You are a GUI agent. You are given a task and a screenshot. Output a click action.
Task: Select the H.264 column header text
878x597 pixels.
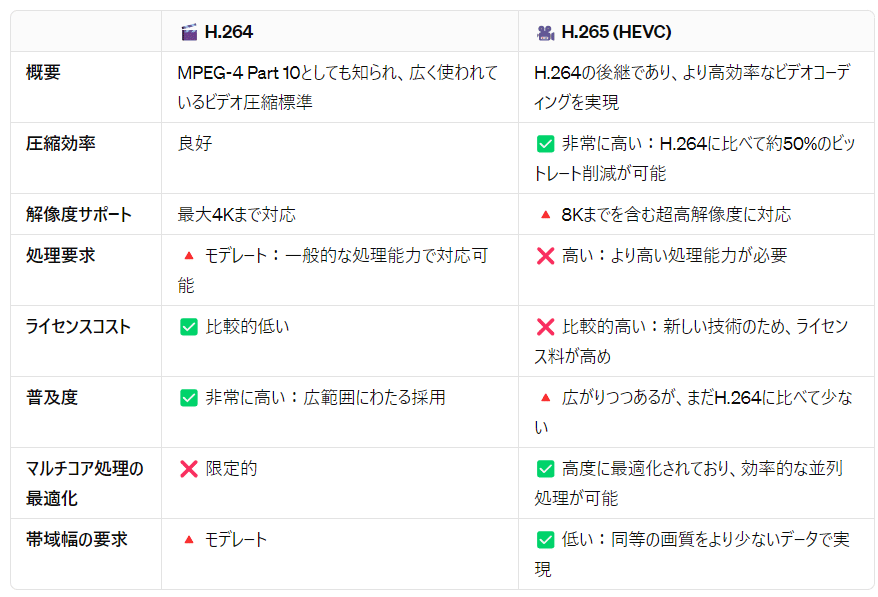pyautogui.click(x=228, y=32)
